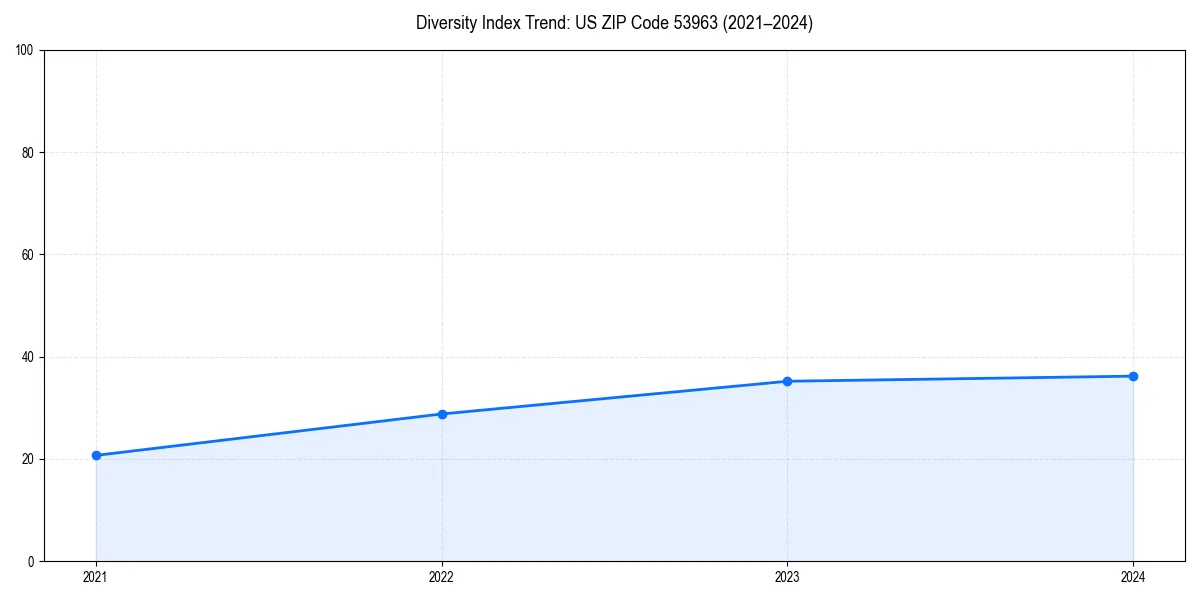Click the "20" y-axis tick label
Screen dimensions: 1200x600
pos(26,458)
